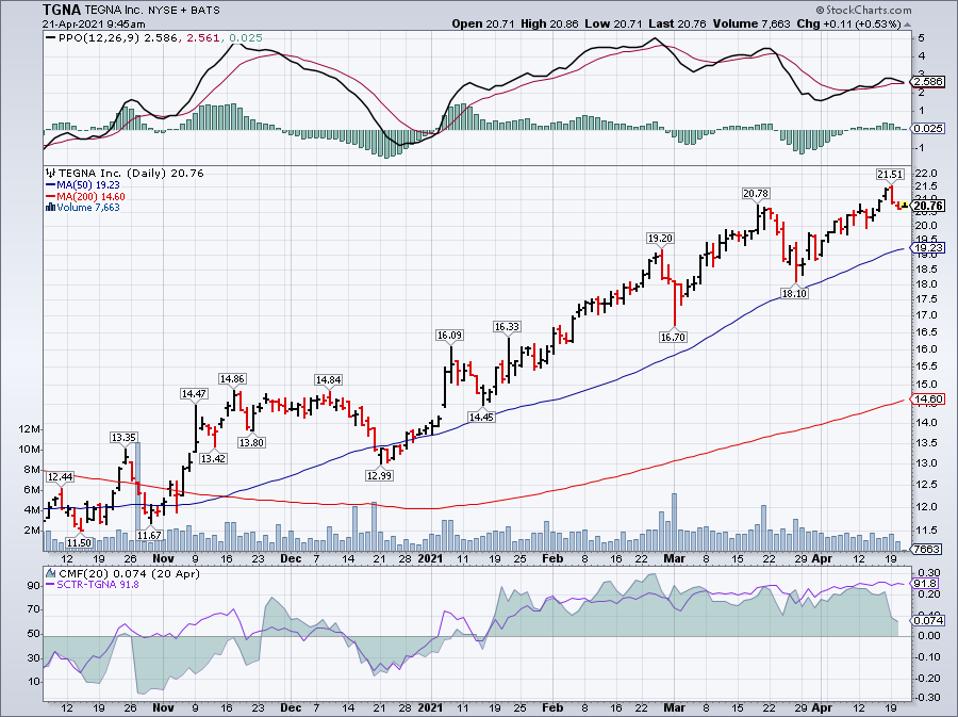Click the TGNA ticker symbol title

click(x=62, y=10)
